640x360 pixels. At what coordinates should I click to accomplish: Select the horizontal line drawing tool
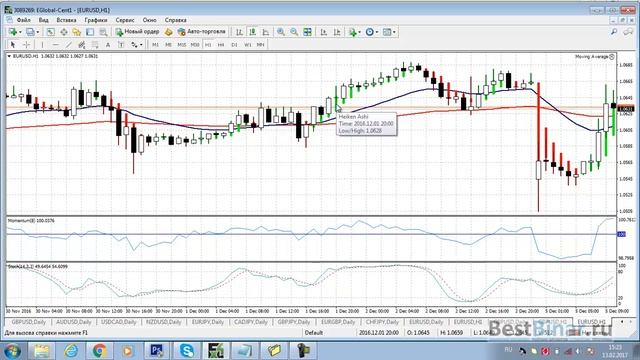[56, 44]
